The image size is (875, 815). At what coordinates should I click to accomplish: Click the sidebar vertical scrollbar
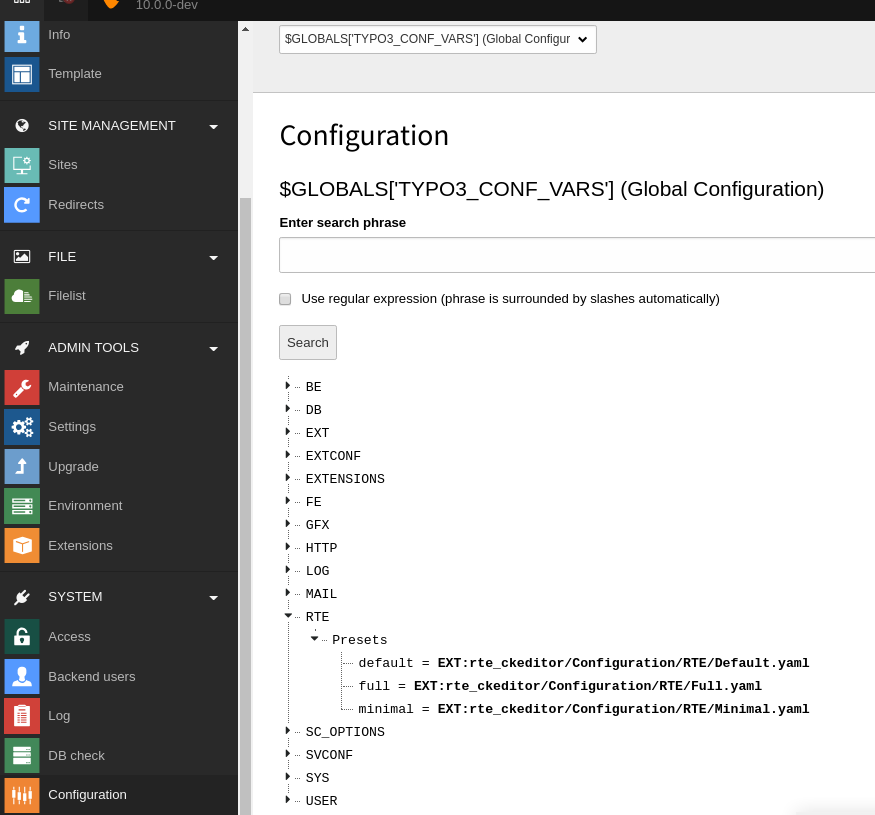[245, 500]
